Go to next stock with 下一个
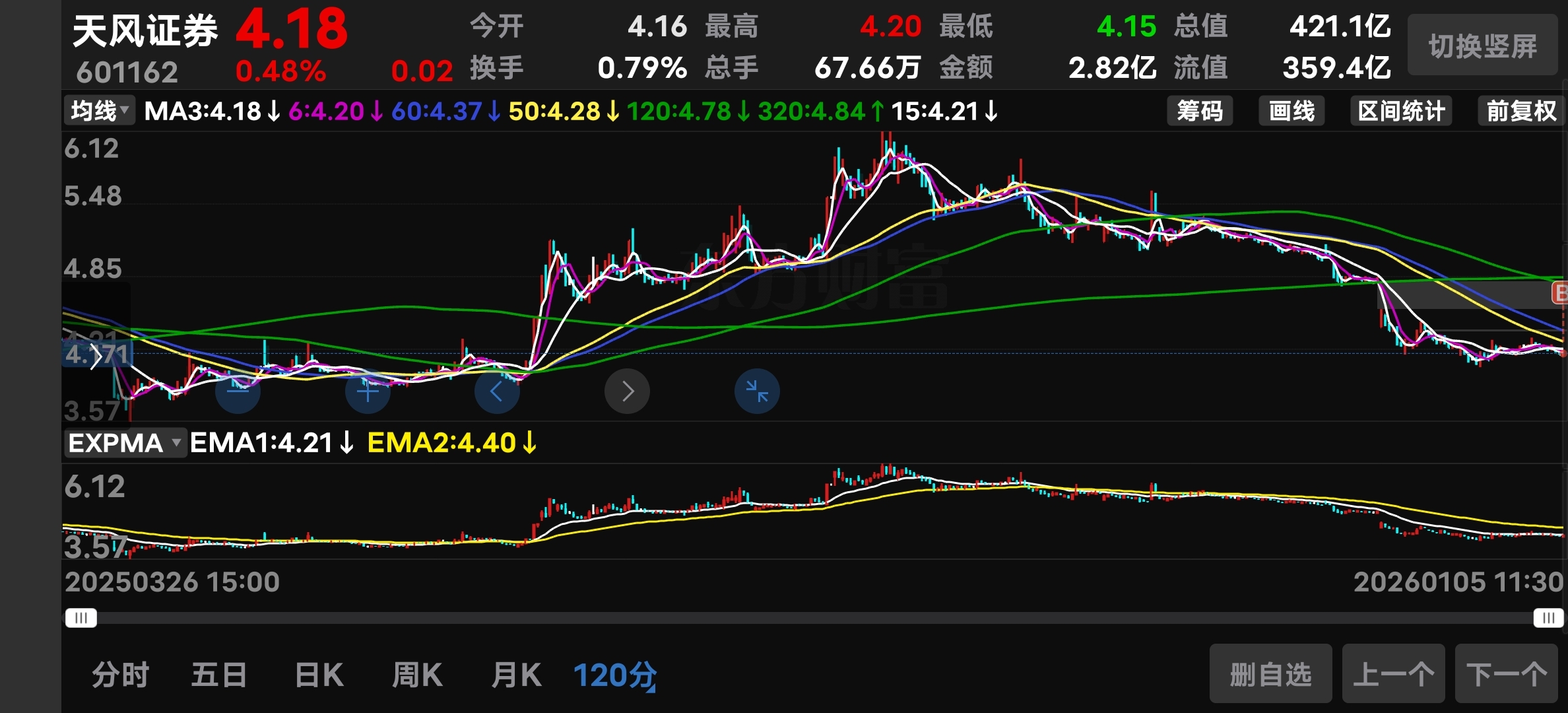The height and width of the screenshot is (713, 1568). click(1506, 675)
